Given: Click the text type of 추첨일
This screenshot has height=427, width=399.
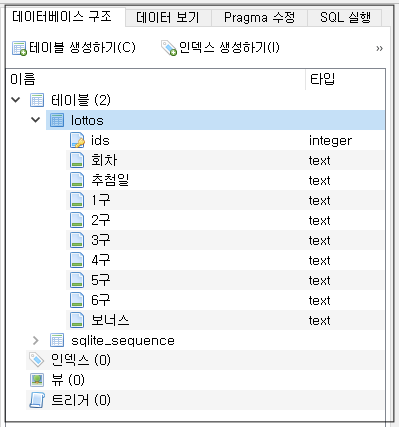Looking at the screenshot, I should (319, 181).
